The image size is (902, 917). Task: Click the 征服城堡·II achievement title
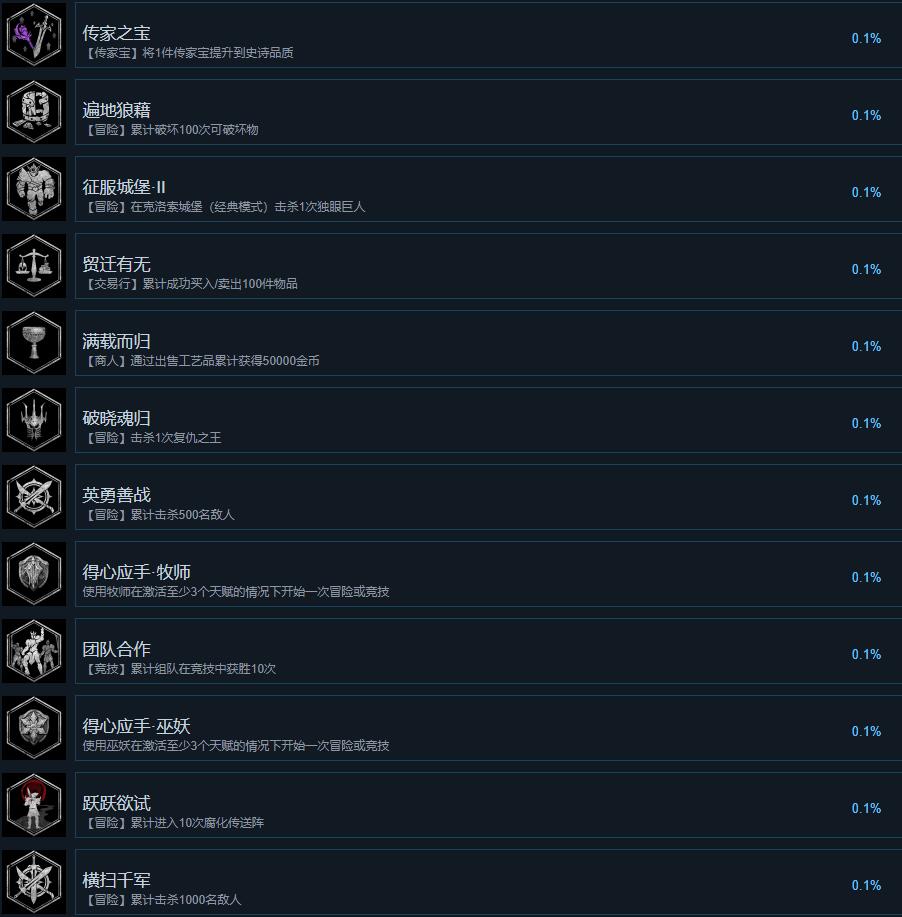coord(124,187)
